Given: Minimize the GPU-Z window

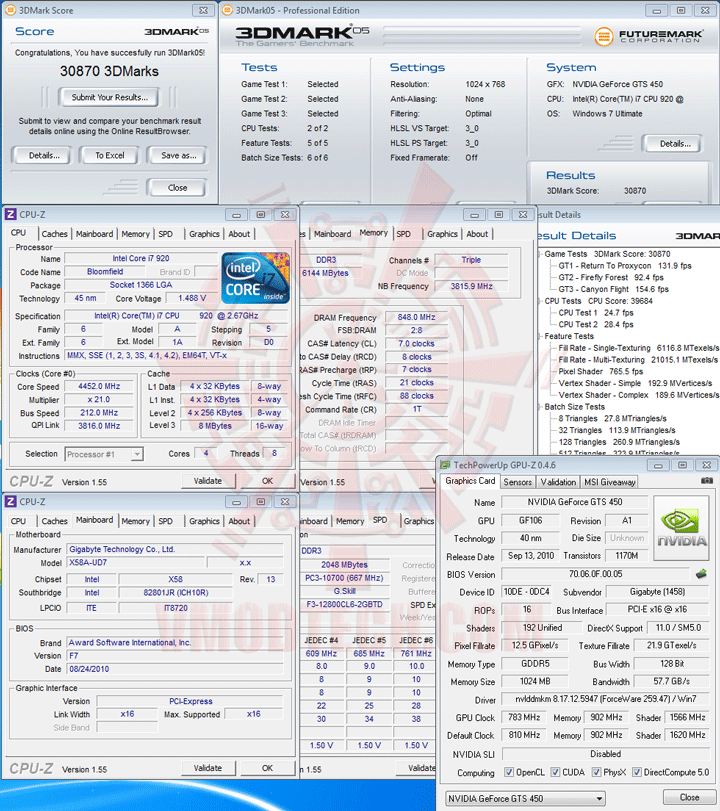Looking at the screenshot, I should (658, 465).
